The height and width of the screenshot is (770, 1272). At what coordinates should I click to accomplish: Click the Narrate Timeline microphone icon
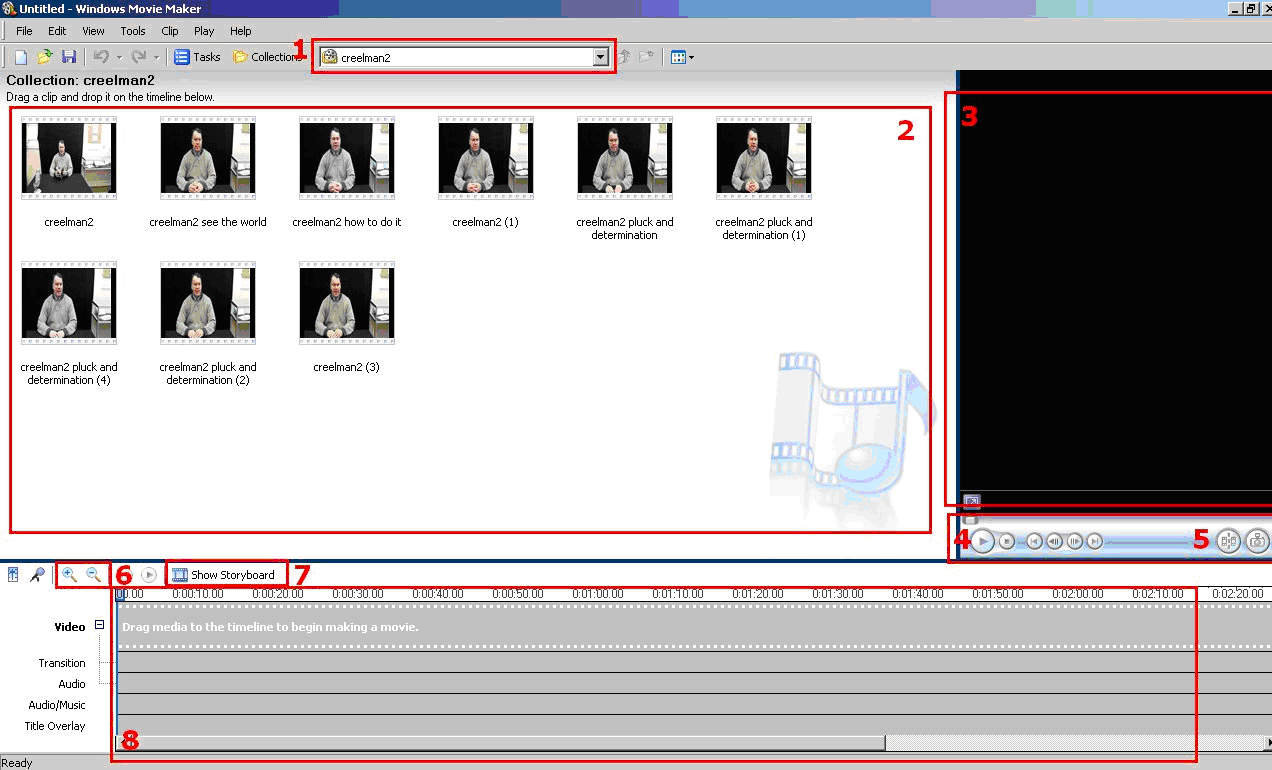click(x=37, y=575)
